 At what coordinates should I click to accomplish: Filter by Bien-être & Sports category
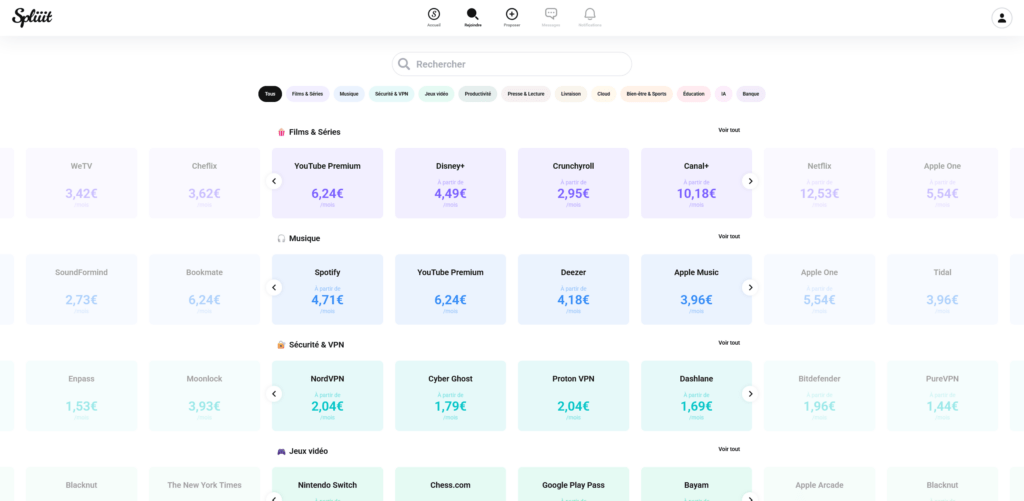[647, 94]
